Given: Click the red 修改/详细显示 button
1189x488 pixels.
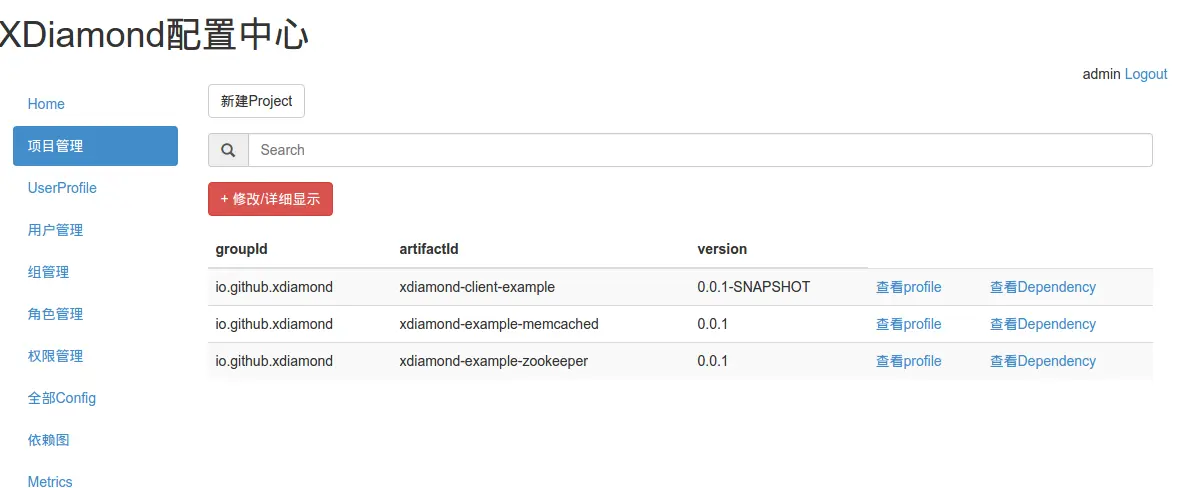Looking at the screenshot, I should click(x=270, y=199).
